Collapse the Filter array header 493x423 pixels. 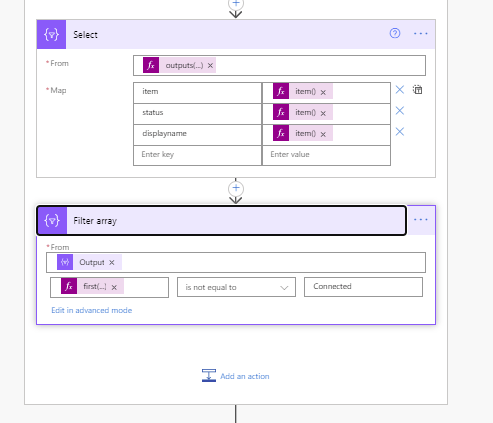click(221, 220)
